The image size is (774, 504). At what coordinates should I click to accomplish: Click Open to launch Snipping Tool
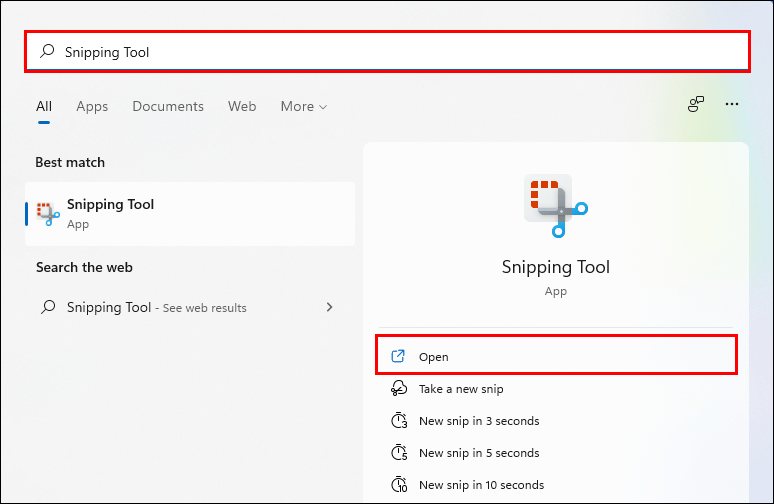556,355
